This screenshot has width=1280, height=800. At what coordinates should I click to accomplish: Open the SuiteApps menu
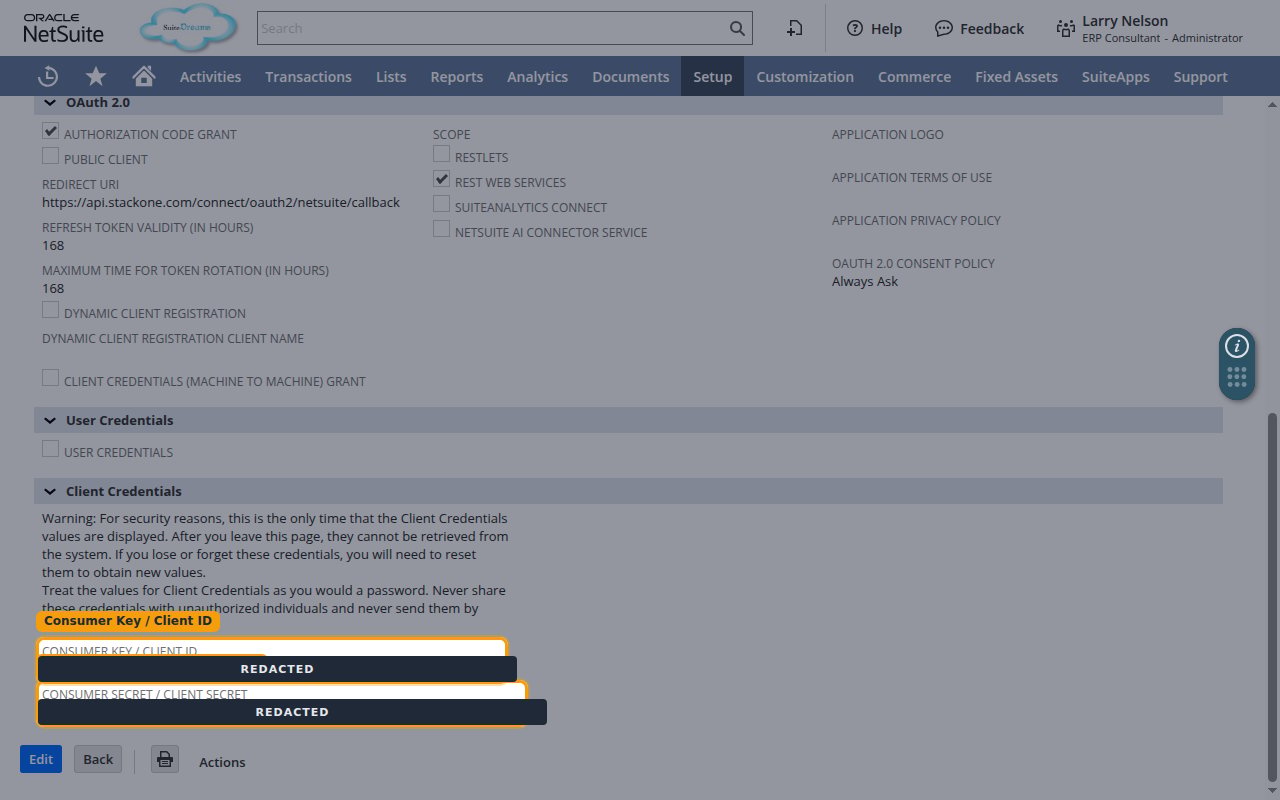pyautogui.click(x=1115, y=76)
